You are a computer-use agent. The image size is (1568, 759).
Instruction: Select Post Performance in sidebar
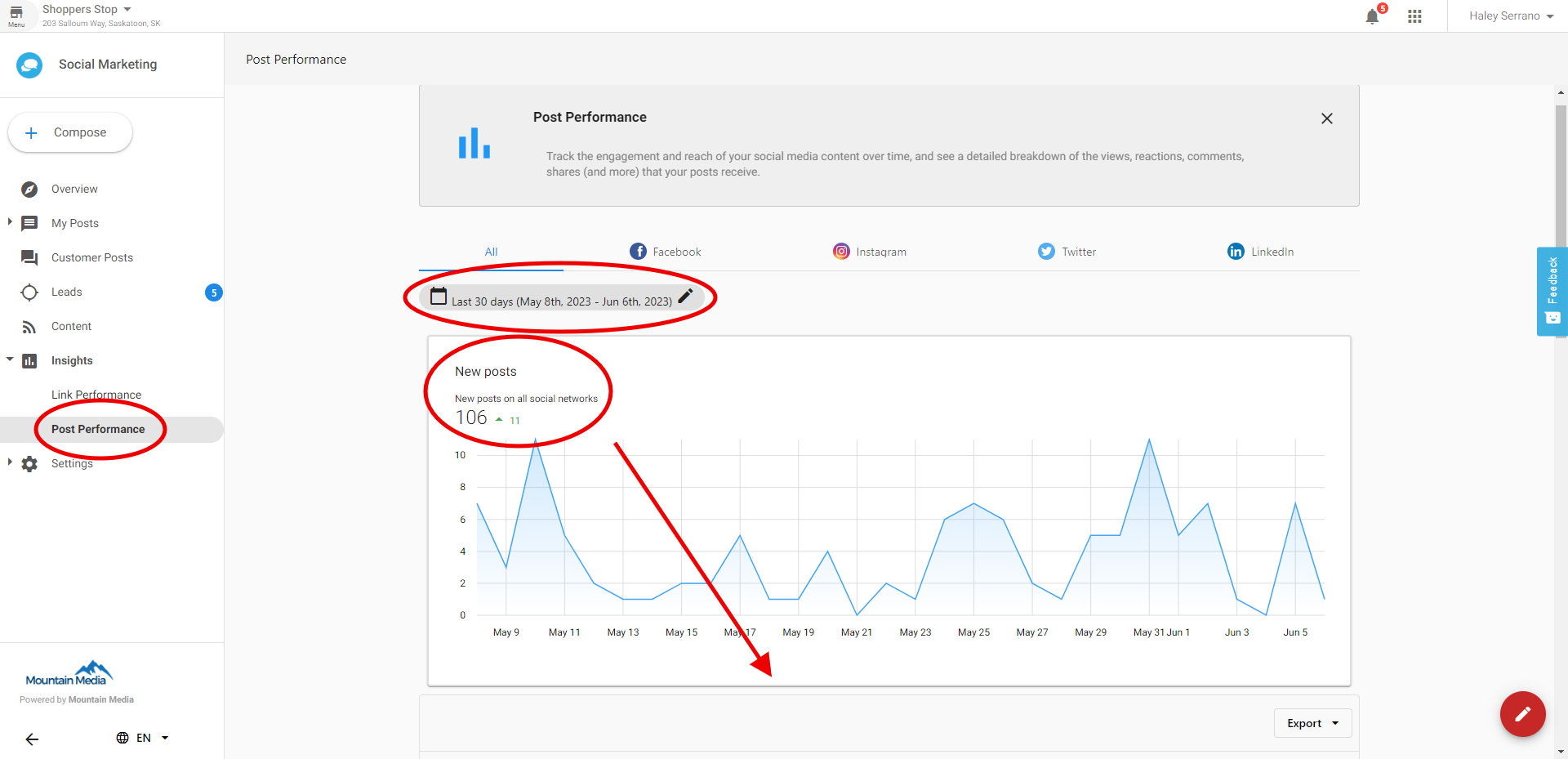pos(98,430)
